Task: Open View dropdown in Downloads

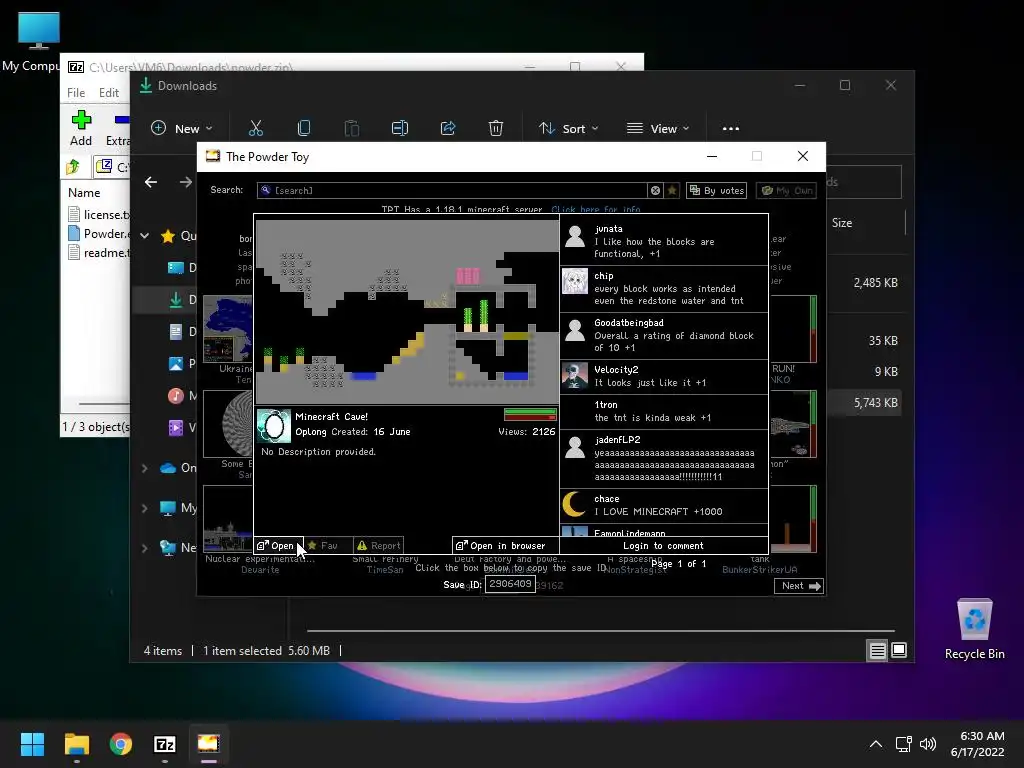Action: tap(658, 129)
